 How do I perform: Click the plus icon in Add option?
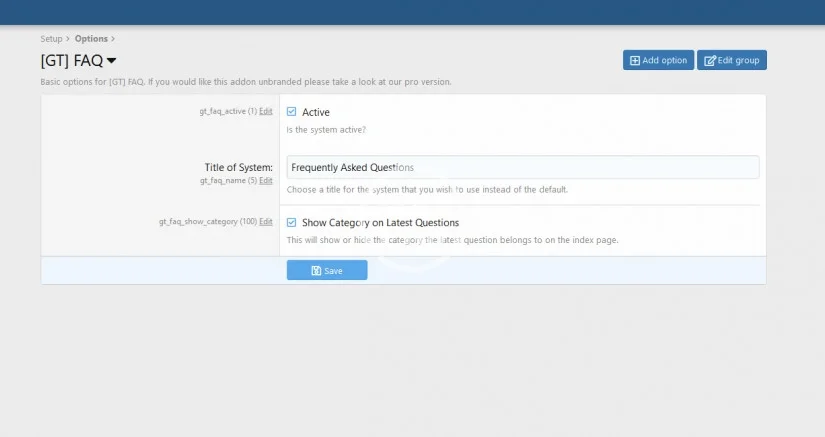click(634, 61)
